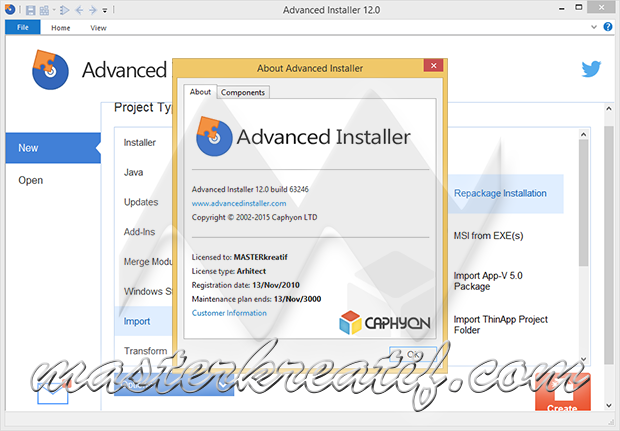Image resolution: width=620 pixels, height=431 pixels.
Task: Click the MASTERkreatif licensed-to name
Action: pyautogui.click(x=260, y=257)
